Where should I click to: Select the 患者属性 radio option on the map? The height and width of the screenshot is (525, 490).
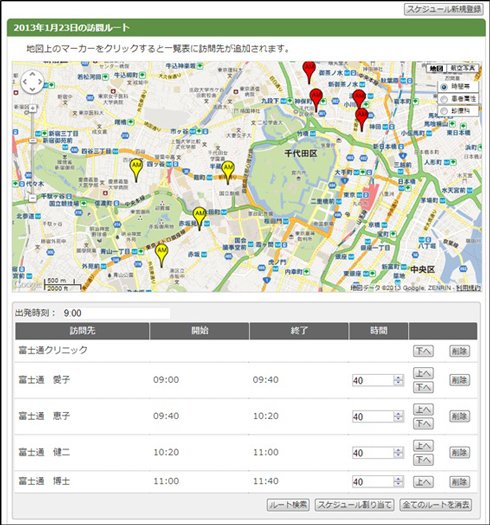(444, 99)
